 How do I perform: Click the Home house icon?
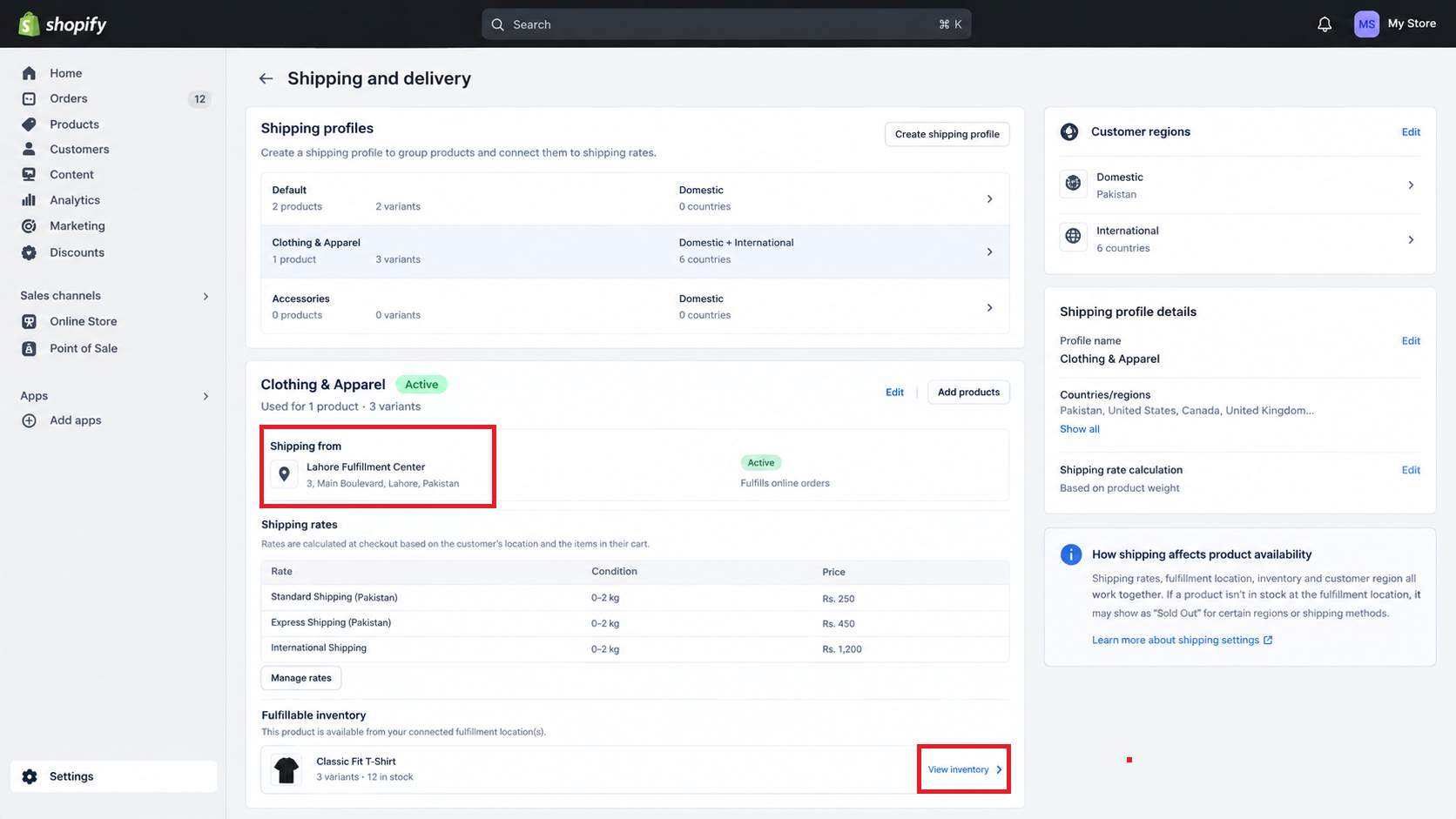29,73
